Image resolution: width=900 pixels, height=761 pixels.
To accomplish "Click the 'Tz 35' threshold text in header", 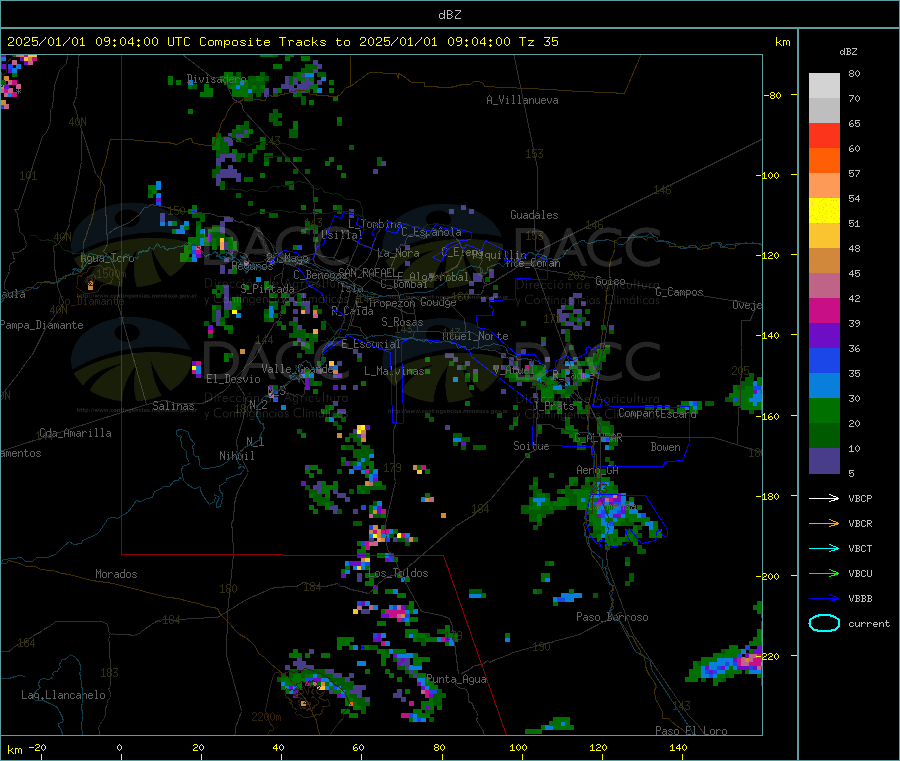I will [538, 42].
